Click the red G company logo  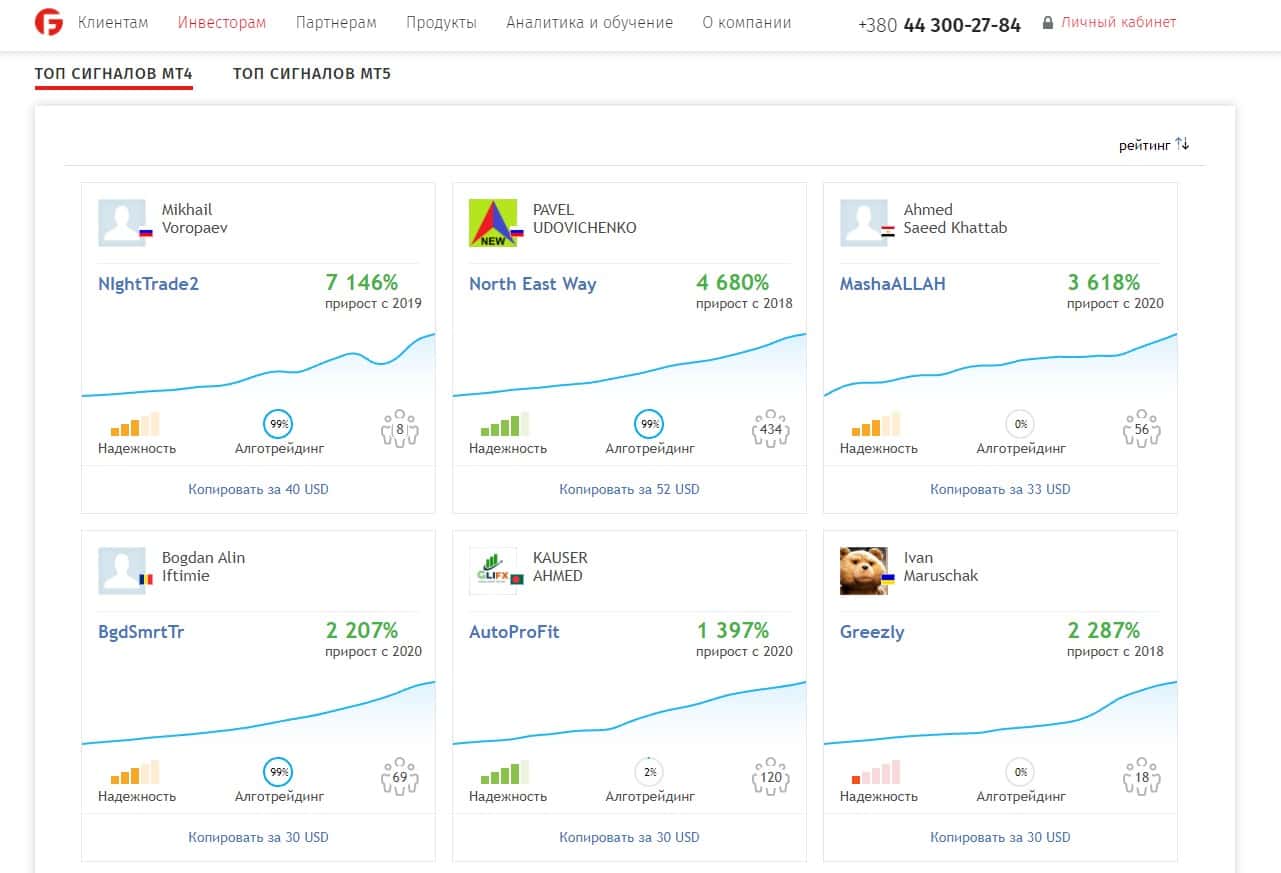click(x=48, y=23)
